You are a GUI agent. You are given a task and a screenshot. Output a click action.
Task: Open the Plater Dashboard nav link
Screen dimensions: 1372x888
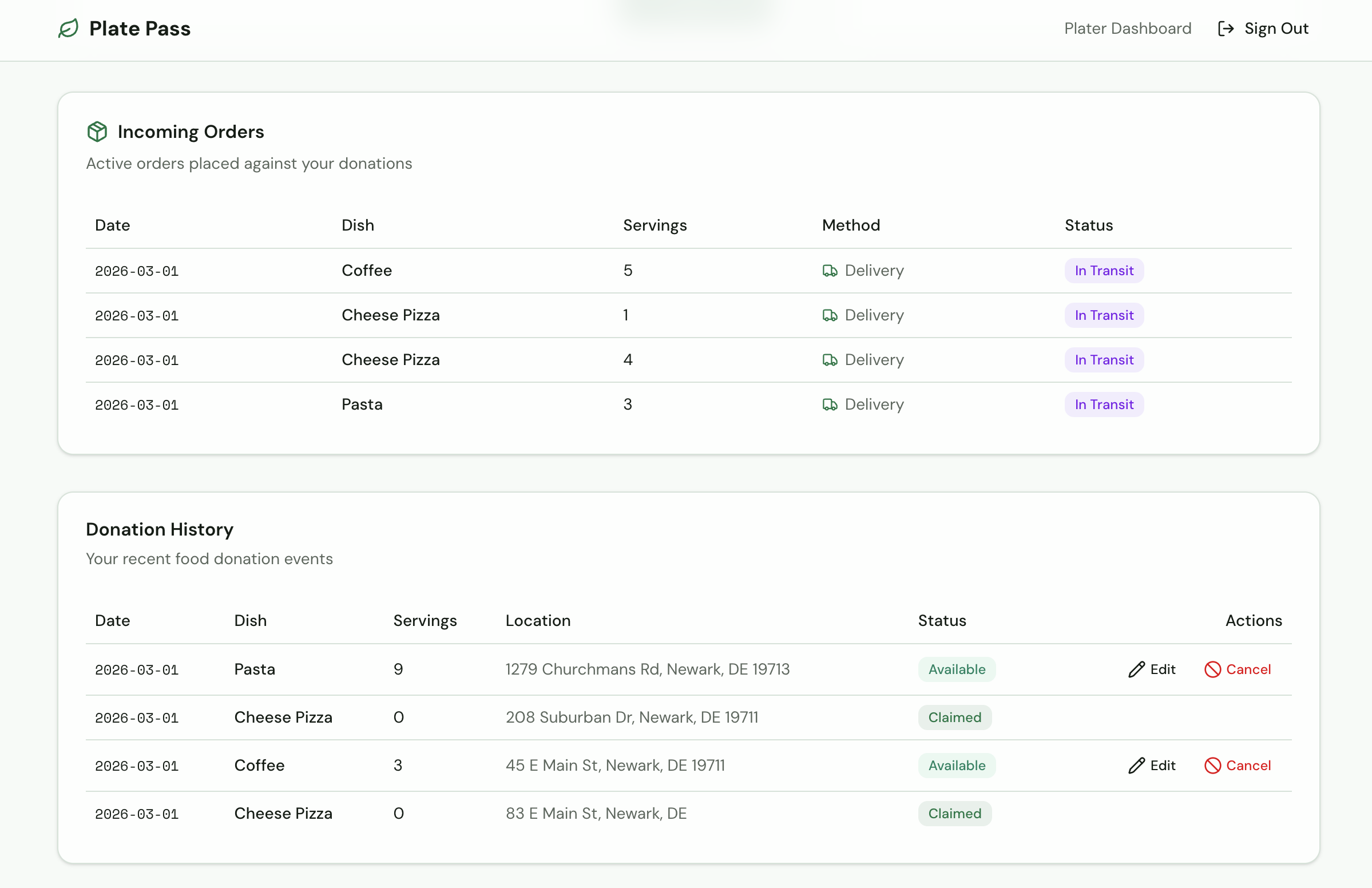tap(1127, 29)
